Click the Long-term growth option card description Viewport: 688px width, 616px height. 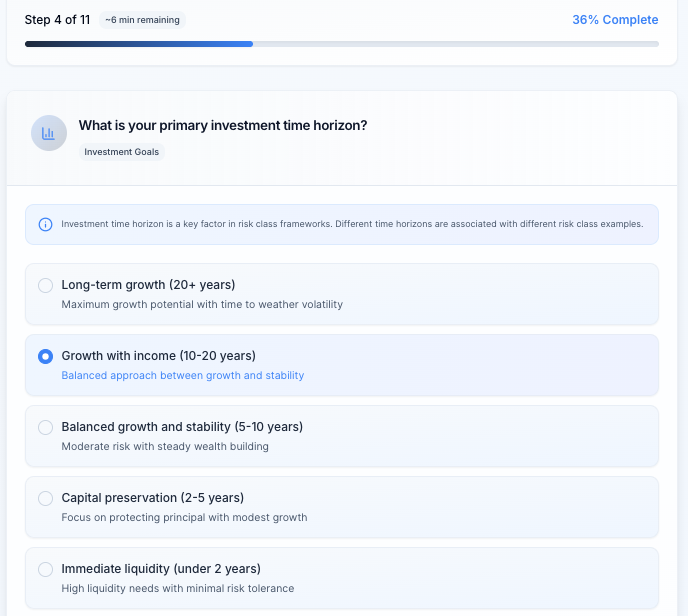[x=202, y=304]
